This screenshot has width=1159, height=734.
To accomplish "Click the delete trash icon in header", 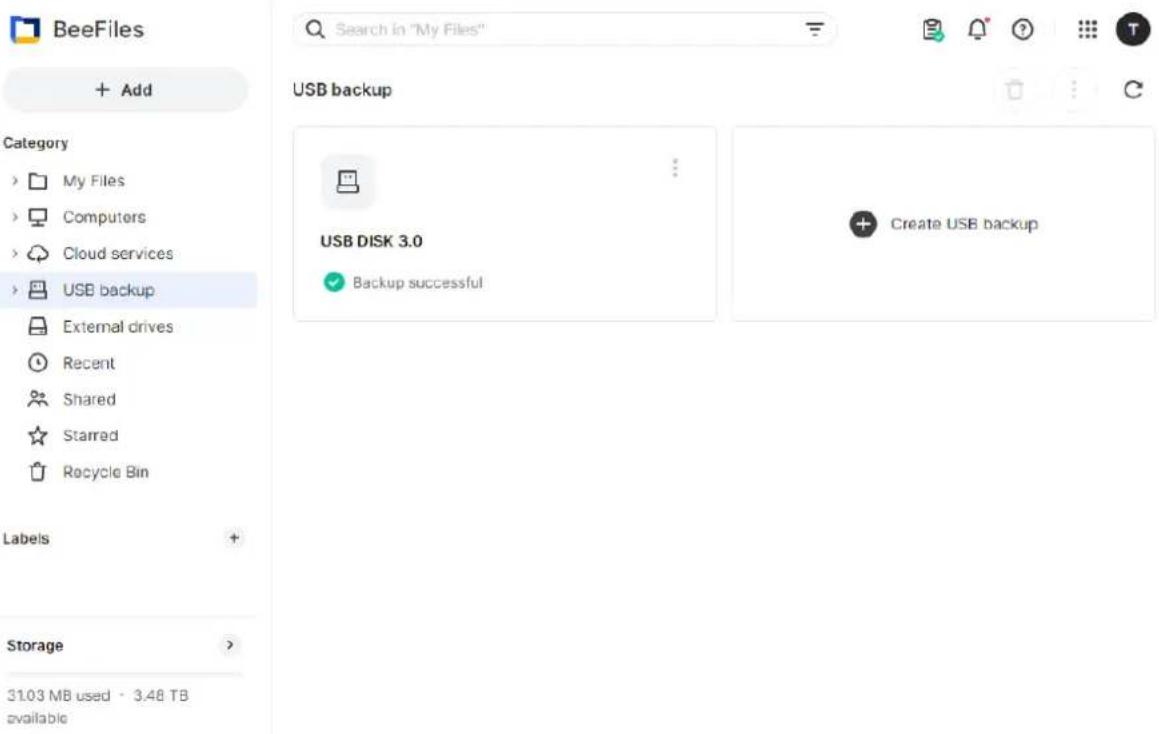I will pyautogui.click(x=1015, y=89).
